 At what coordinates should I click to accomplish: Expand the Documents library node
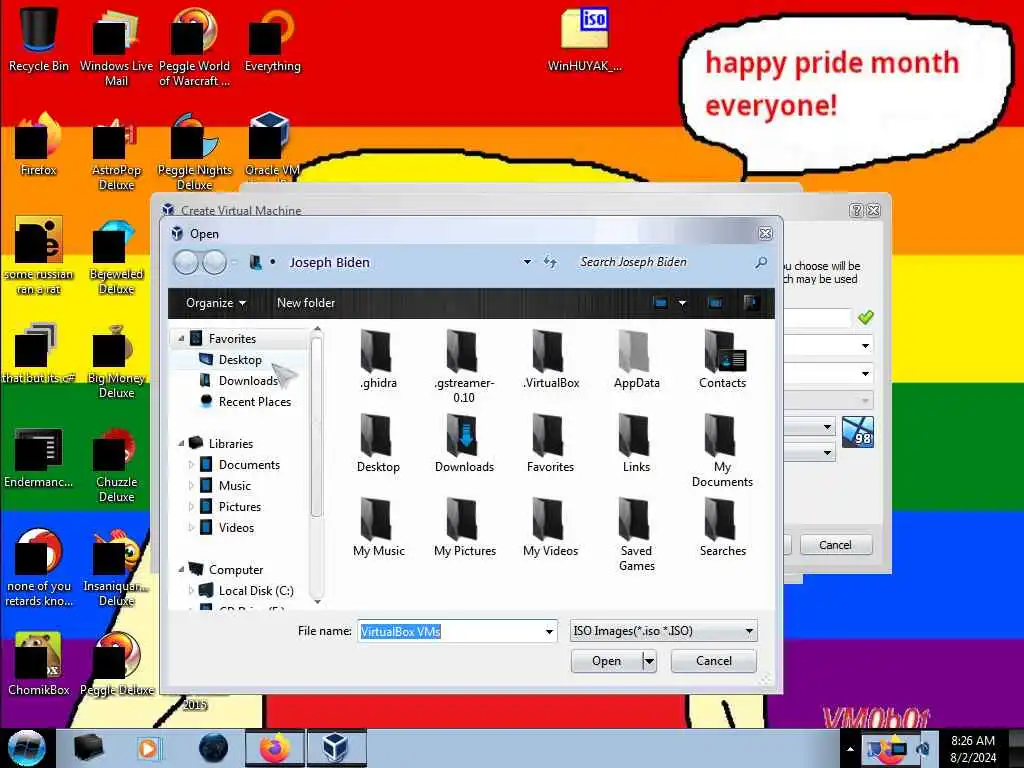(x=191, y=464)
